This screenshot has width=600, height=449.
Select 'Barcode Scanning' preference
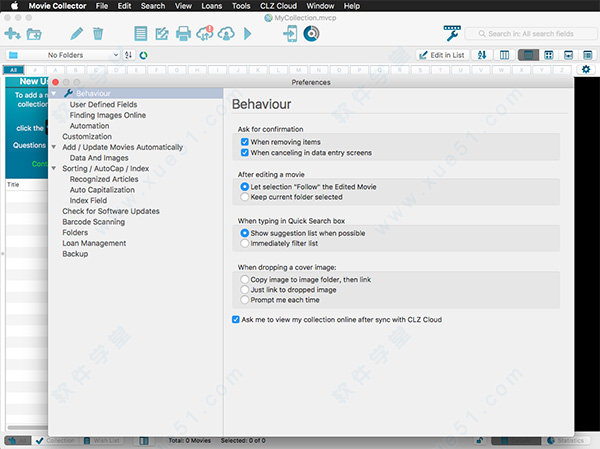tap(93, 222)
